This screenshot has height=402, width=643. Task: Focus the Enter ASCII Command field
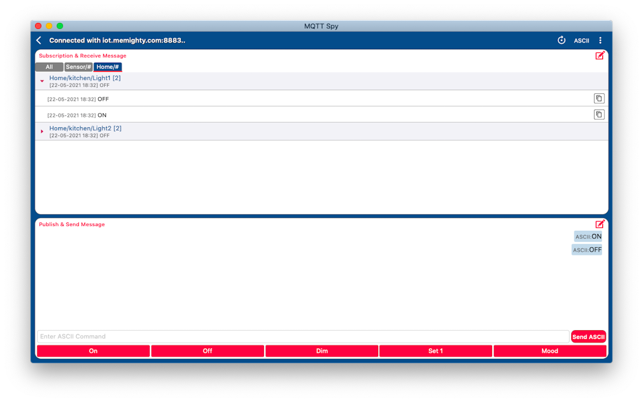[300, 337]
